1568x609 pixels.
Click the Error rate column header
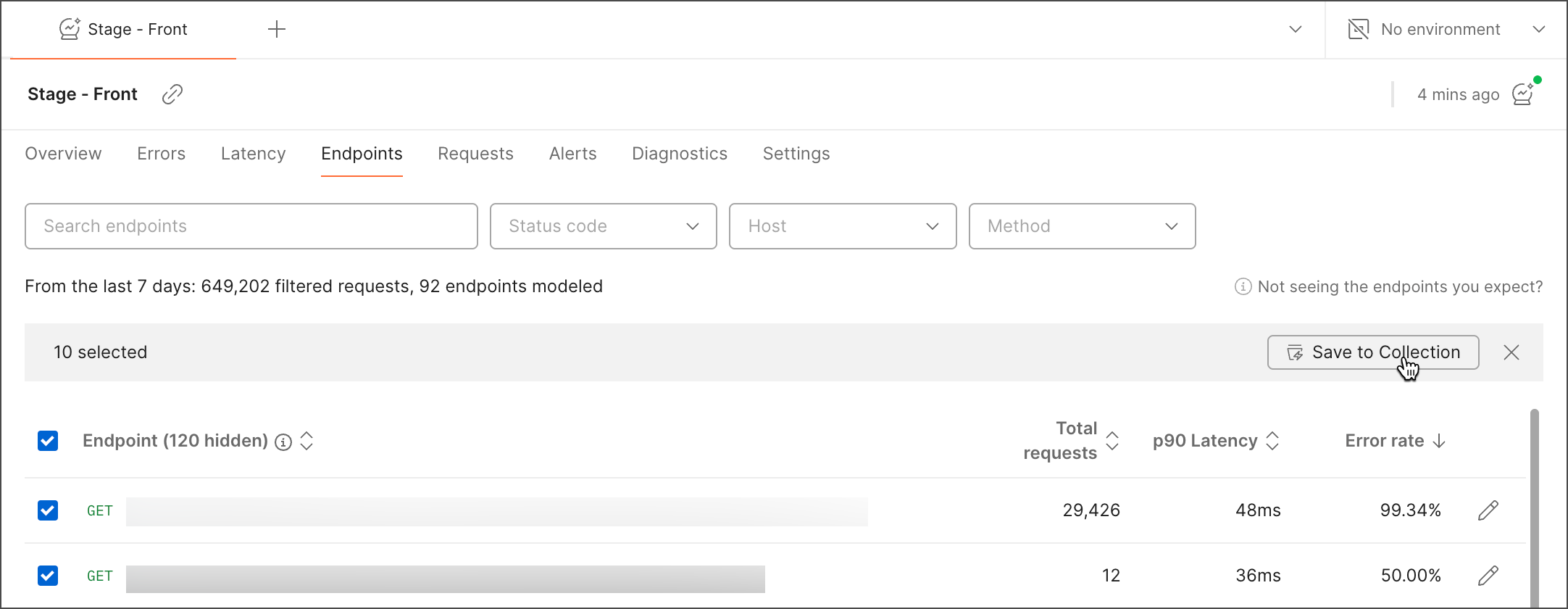coord(1384,441)
